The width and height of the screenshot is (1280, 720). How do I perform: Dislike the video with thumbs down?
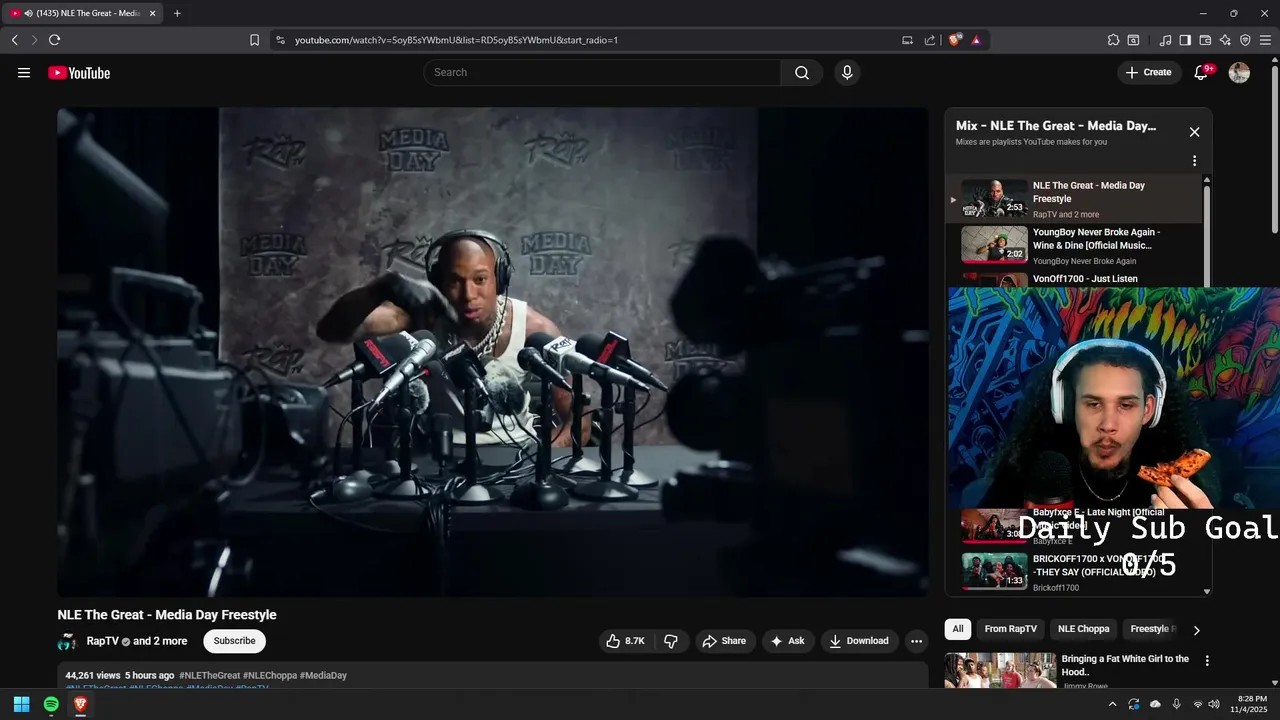[x=671, y=641]
